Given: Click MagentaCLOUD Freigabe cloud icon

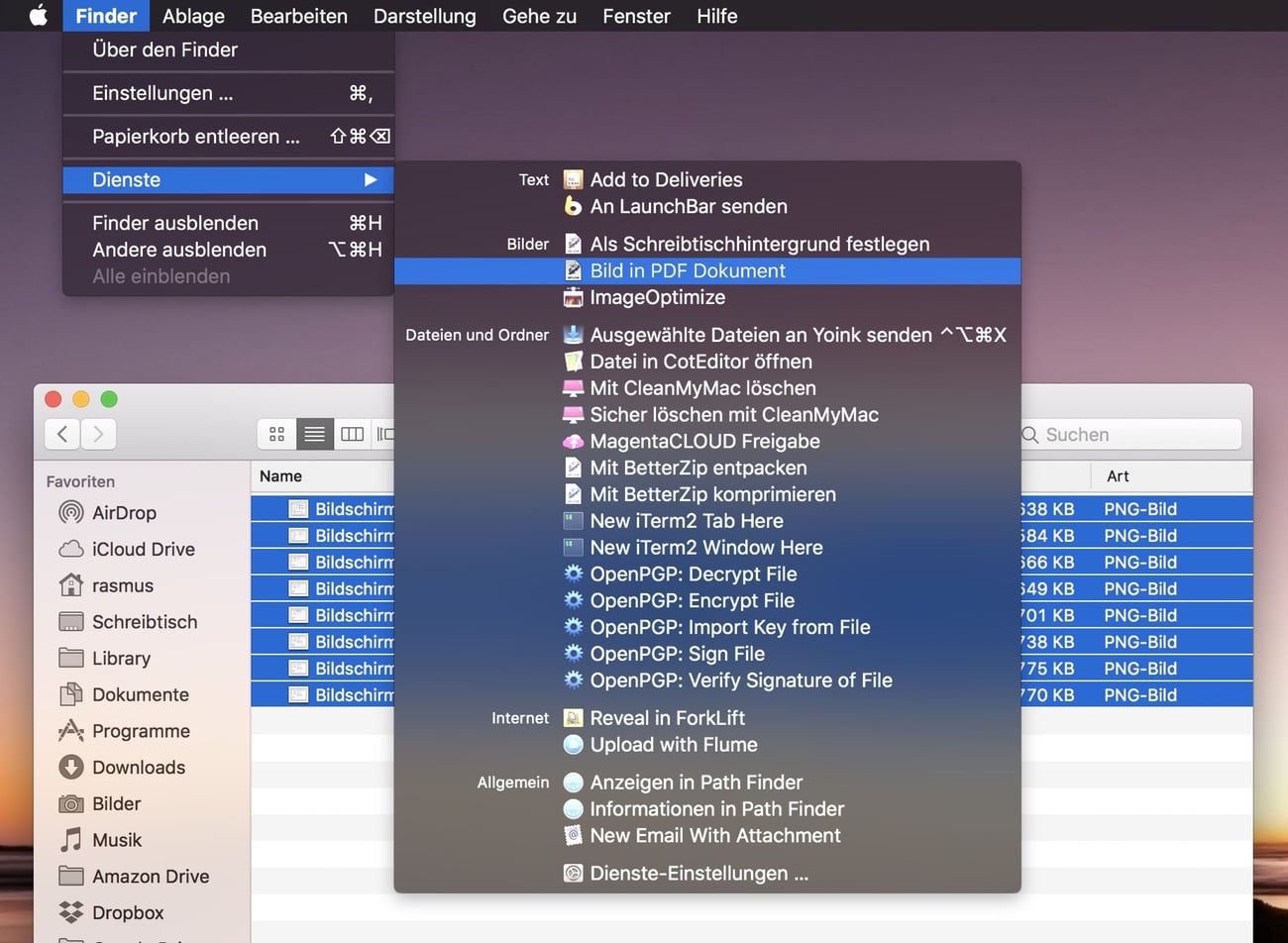Looking at the screenshot, I should [x=573, y=442].
